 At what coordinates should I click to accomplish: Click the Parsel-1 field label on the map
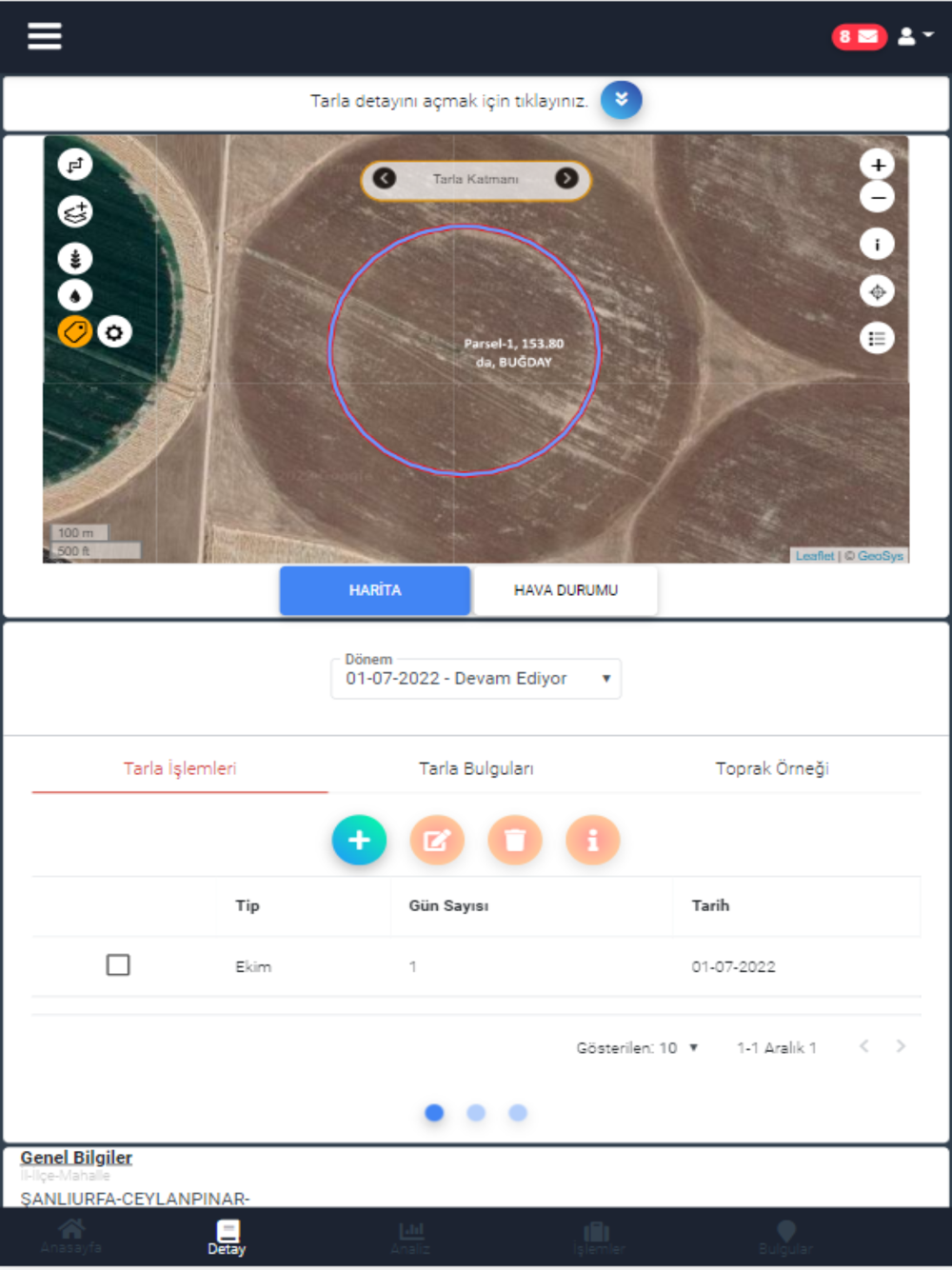coord(514,352)
